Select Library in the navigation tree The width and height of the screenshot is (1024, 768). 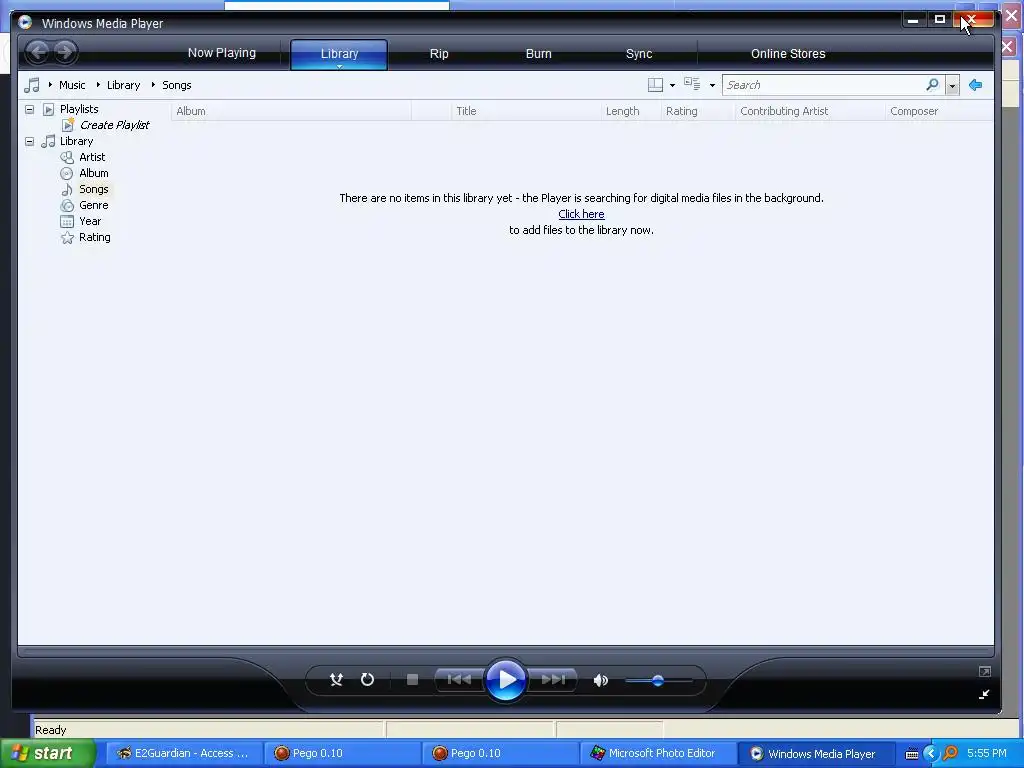(76, 141)
